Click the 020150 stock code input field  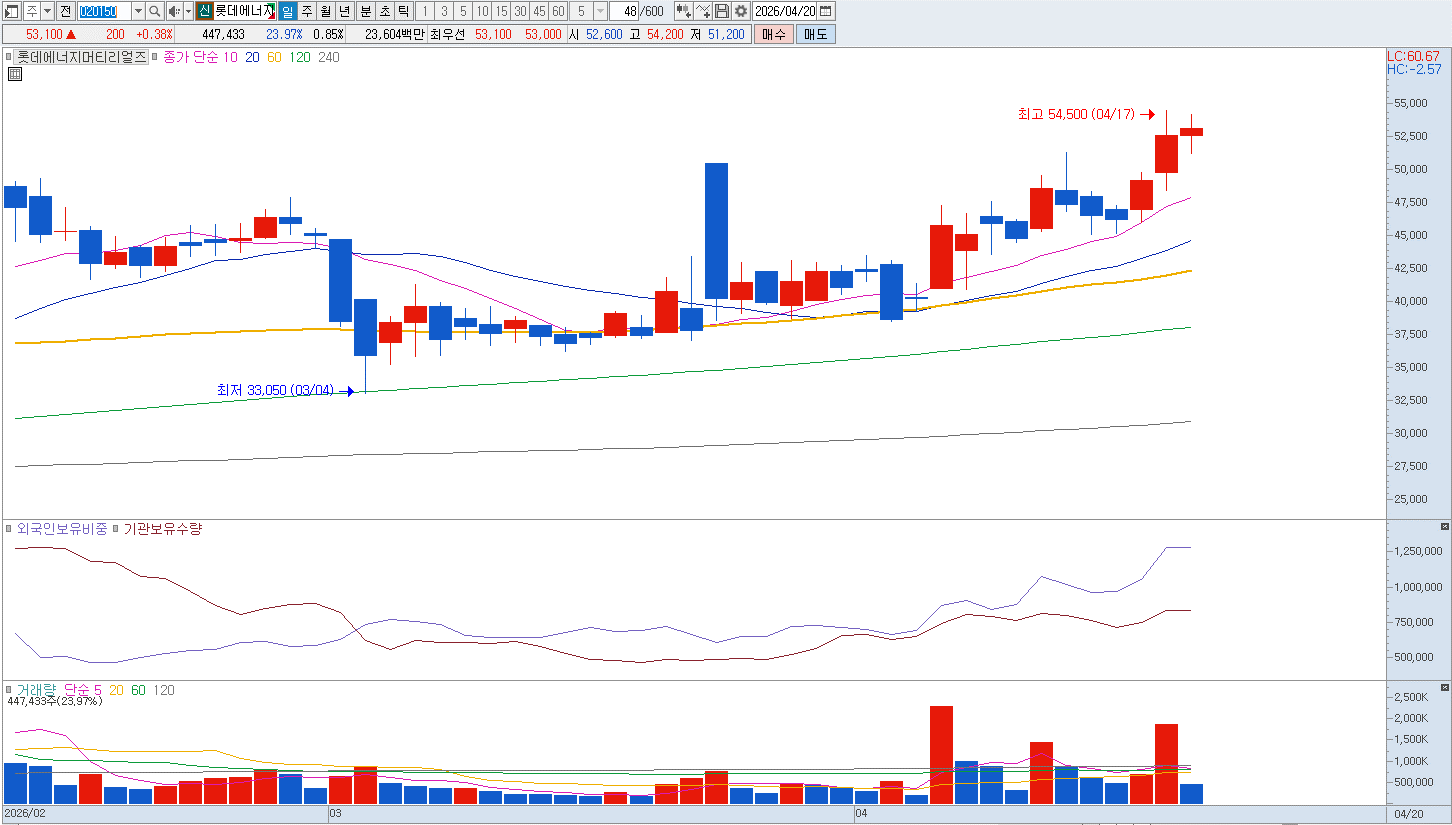click(103, 11)
